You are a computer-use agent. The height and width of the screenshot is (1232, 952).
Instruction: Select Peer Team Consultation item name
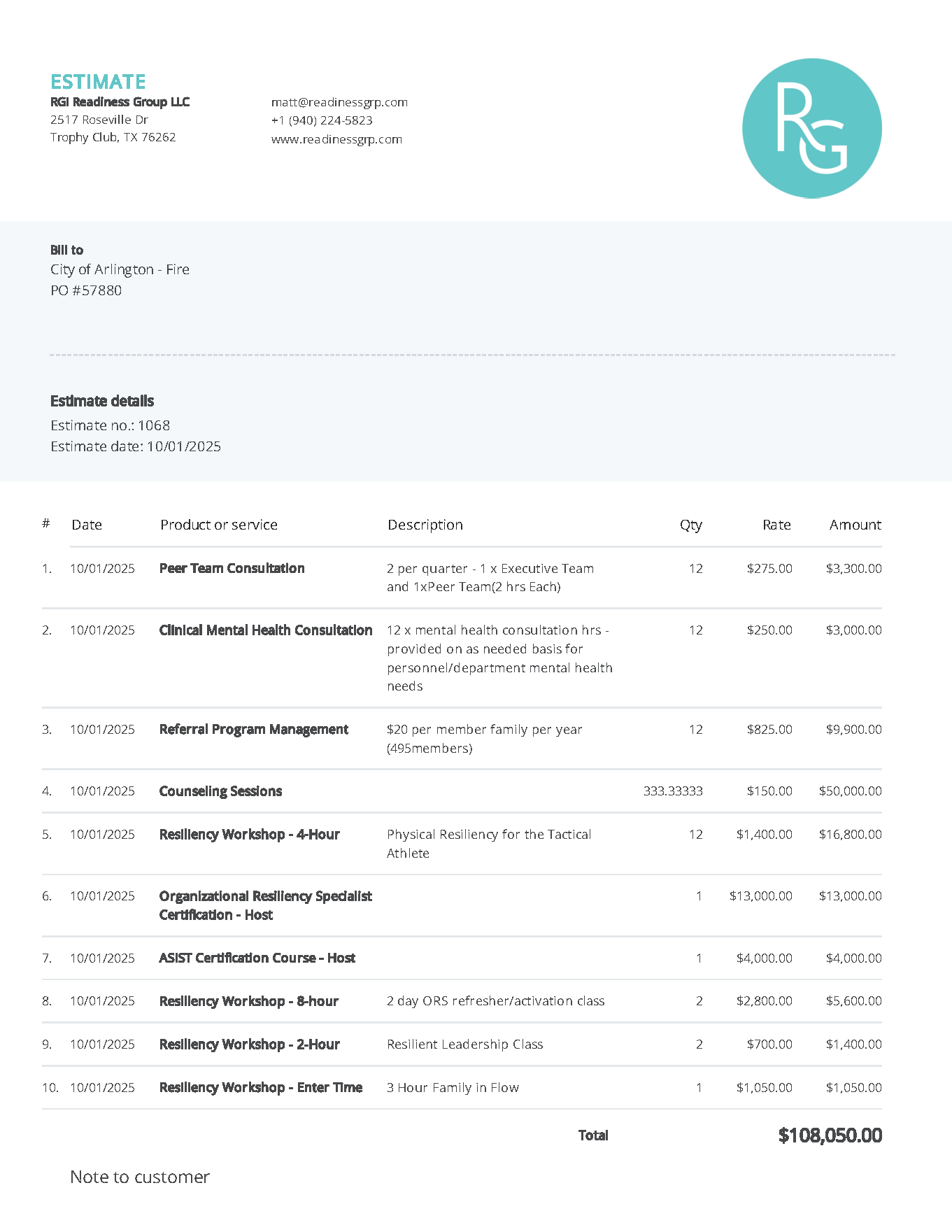[x=232, y=568]
